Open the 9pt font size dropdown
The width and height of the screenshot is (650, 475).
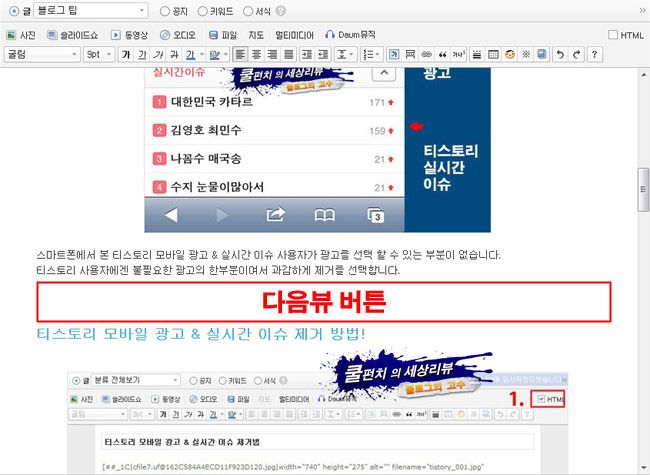click(99, 55)
